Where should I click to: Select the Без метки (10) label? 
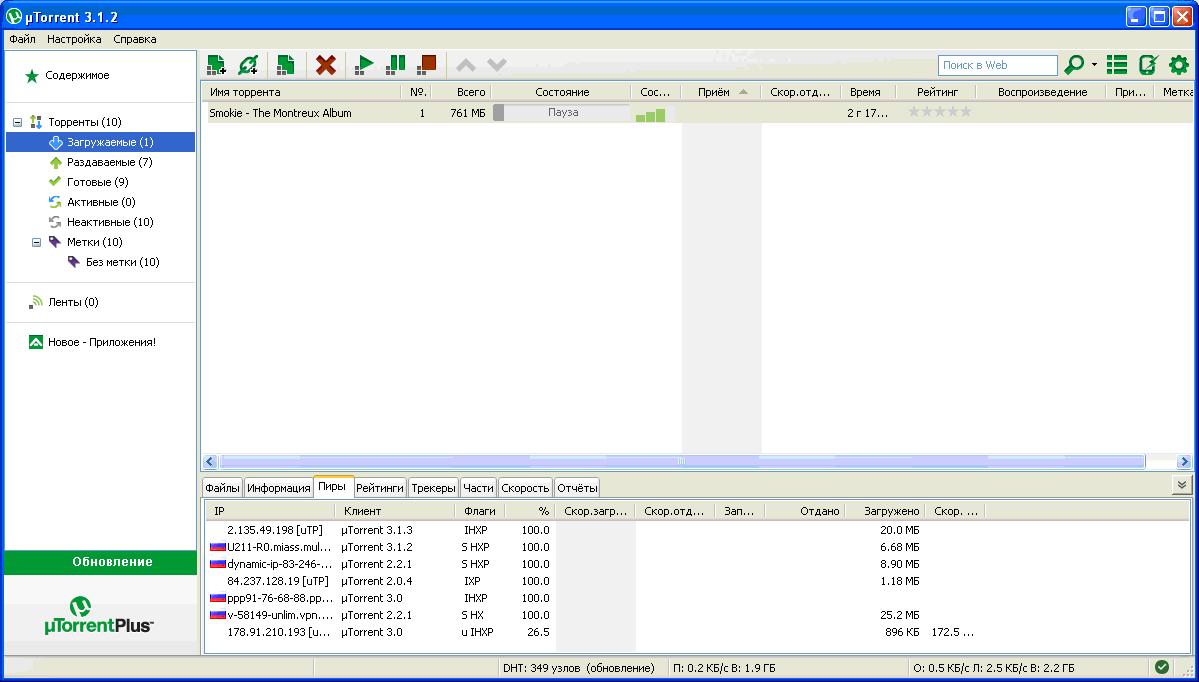[122, 262]
